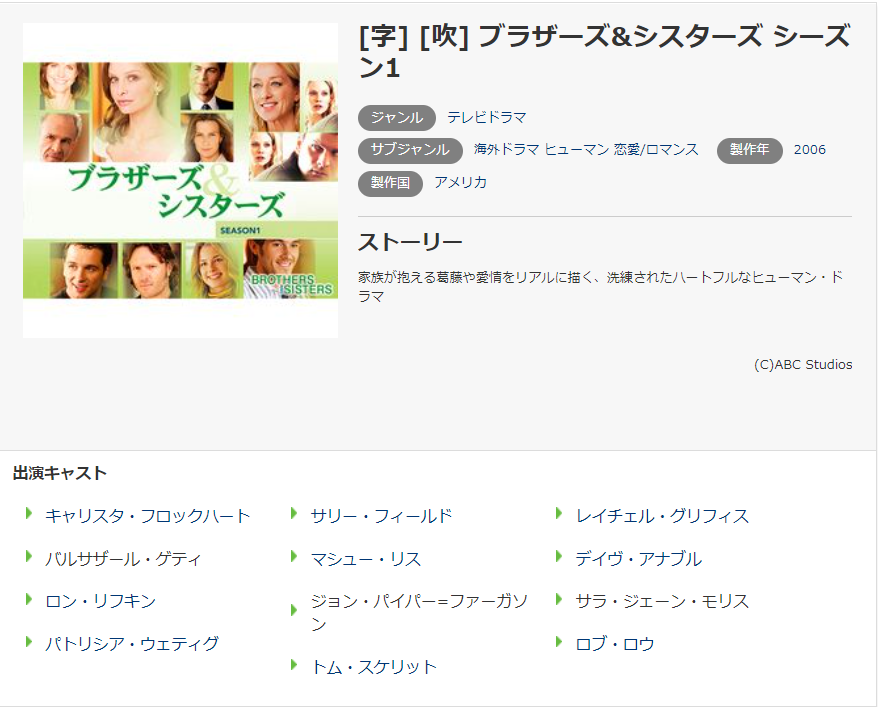Open the ブラザーズ&シスターズ poster thumbnail
Screen dimensions: 878x707
pos(180,180)
